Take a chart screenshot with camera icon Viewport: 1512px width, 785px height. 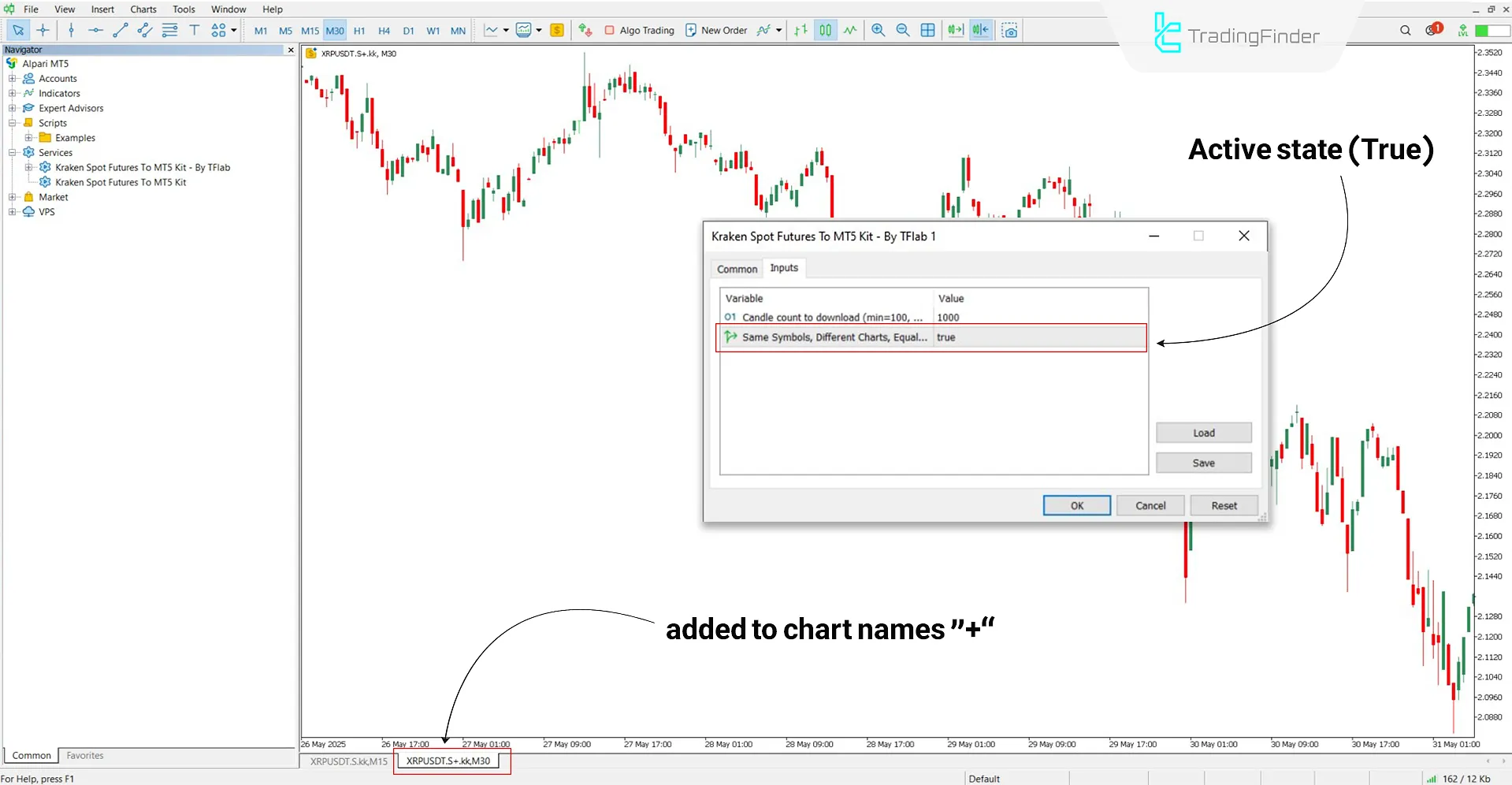1009,30
